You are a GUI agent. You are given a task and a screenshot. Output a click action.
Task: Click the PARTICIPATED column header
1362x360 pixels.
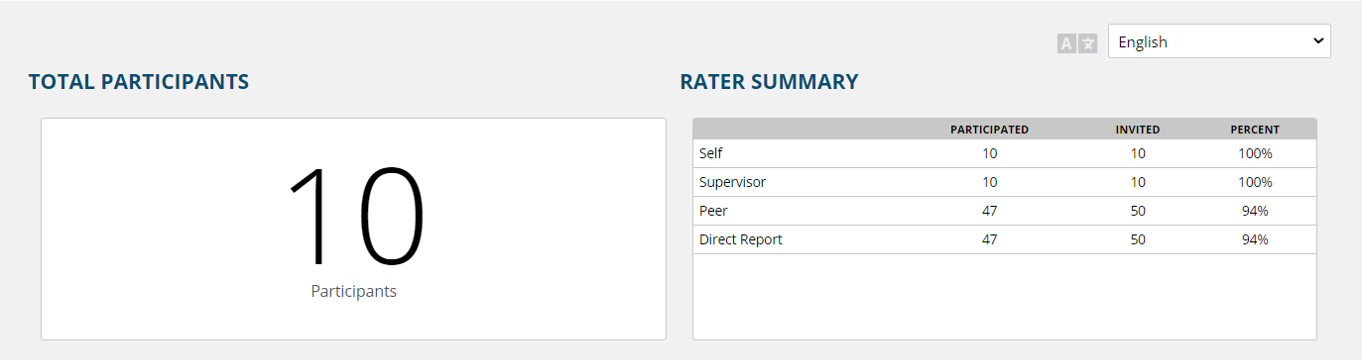(989, 130)
